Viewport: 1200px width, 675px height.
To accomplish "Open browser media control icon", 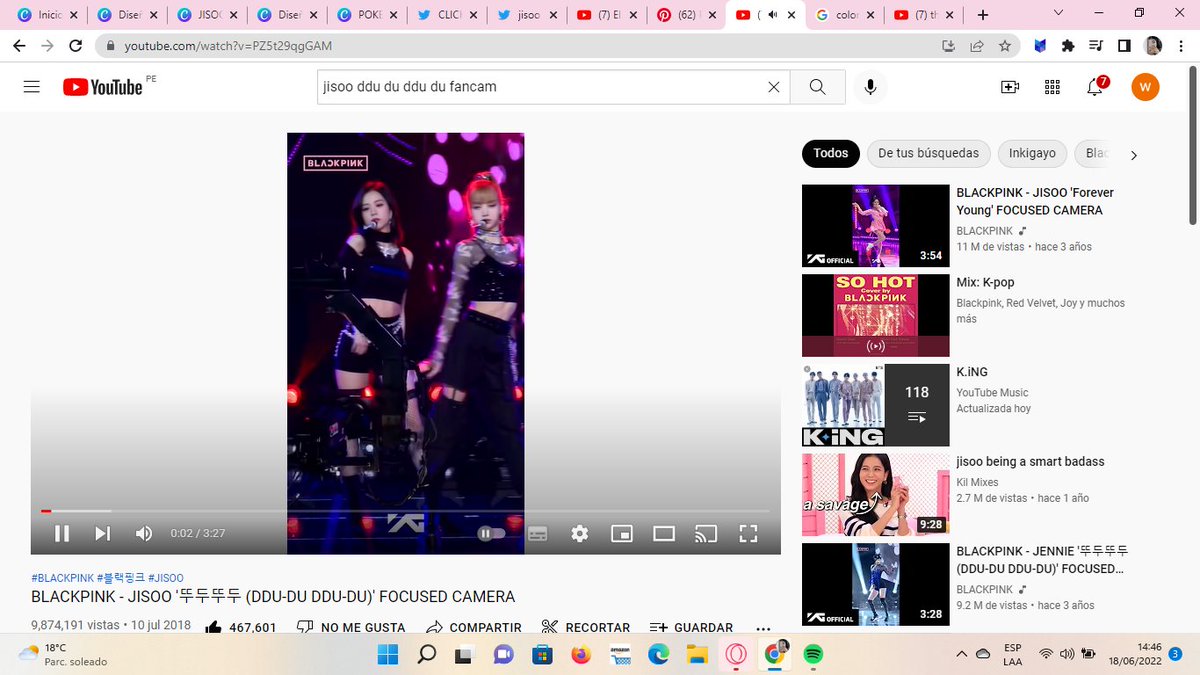I will click(1096, 46).
